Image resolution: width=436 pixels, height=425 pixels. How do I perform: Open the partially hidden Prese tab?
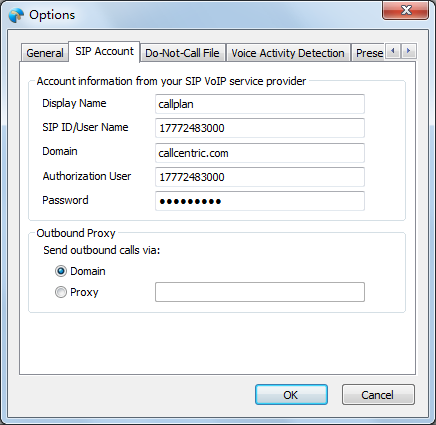[x=369, y=53]
